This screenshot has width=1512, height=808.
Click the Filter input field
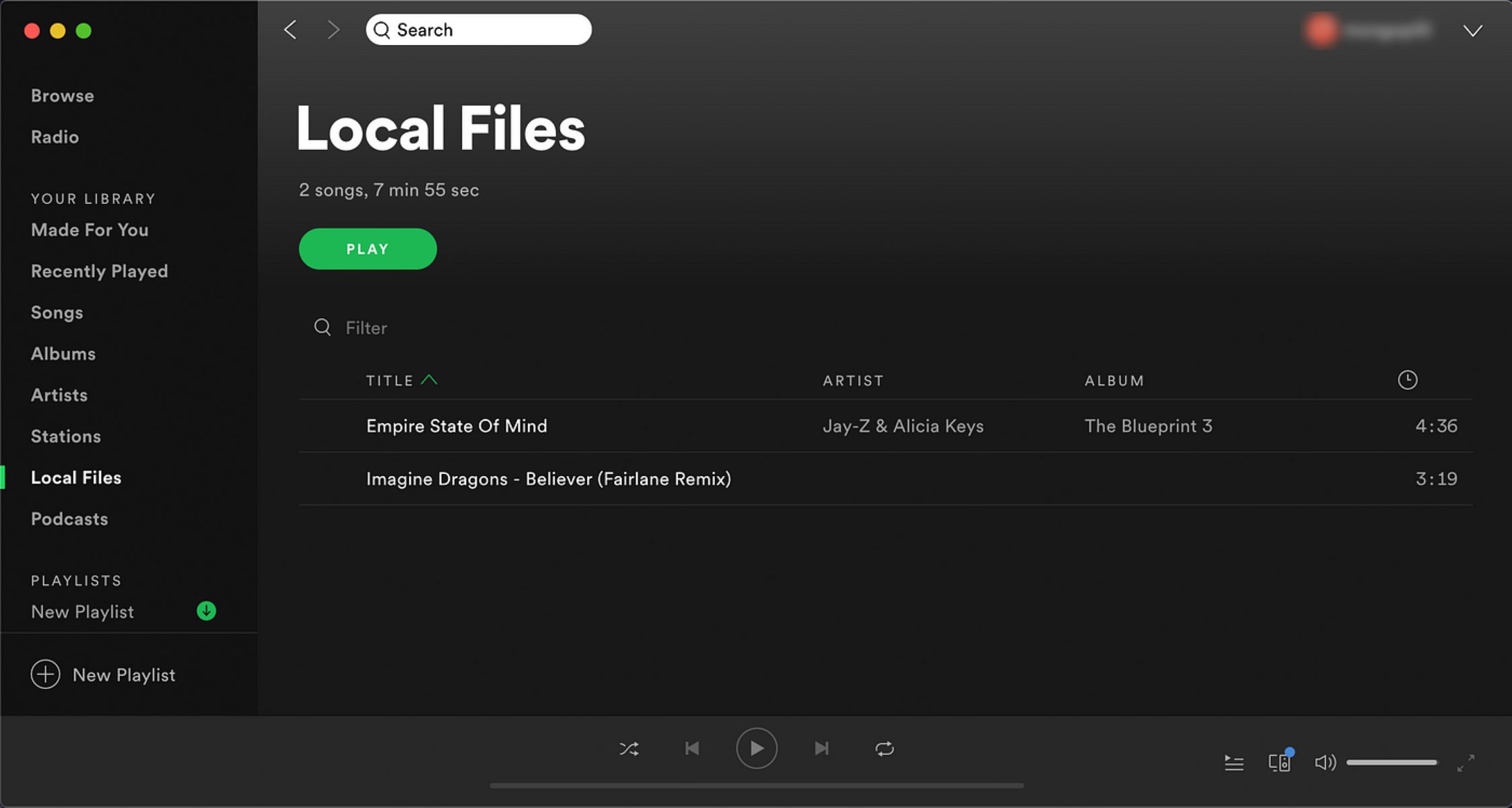coord(367,328)
